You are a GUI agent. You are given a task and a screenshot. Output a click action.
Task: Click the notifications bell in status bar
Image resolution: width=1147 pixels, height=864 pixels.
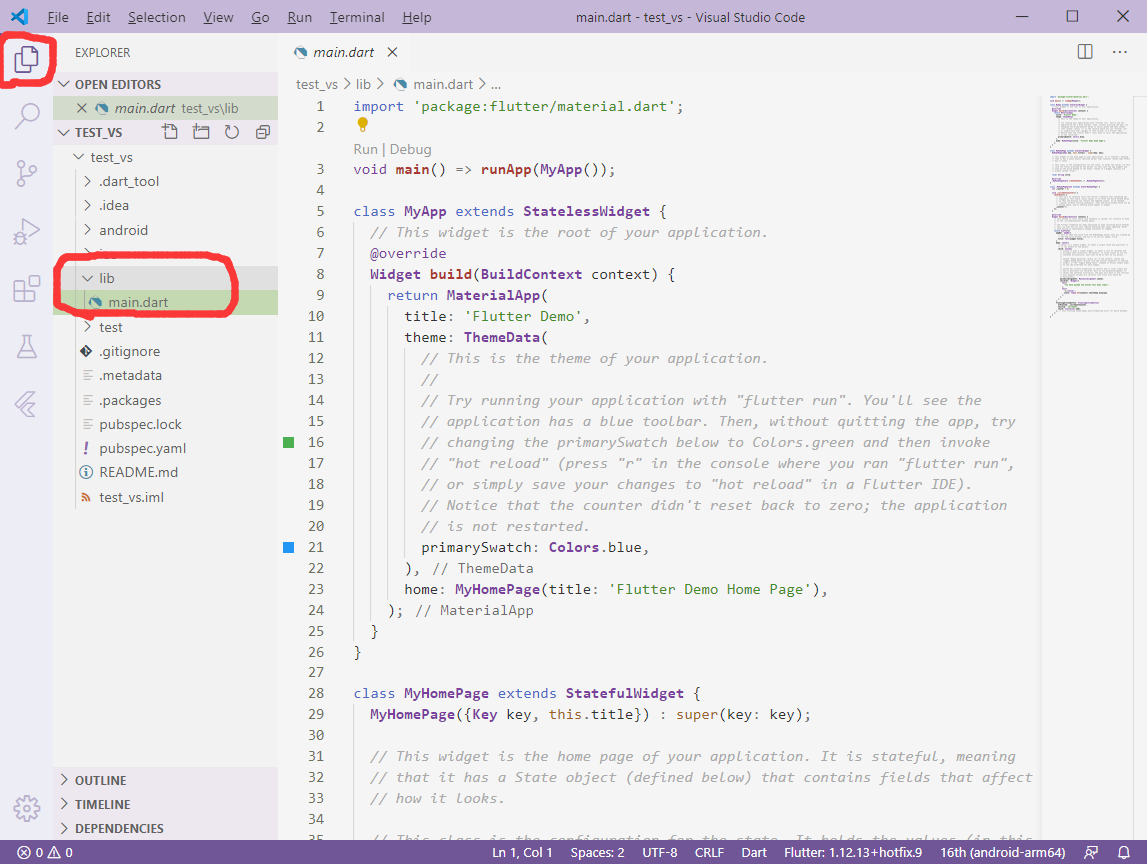(1124, 852)
